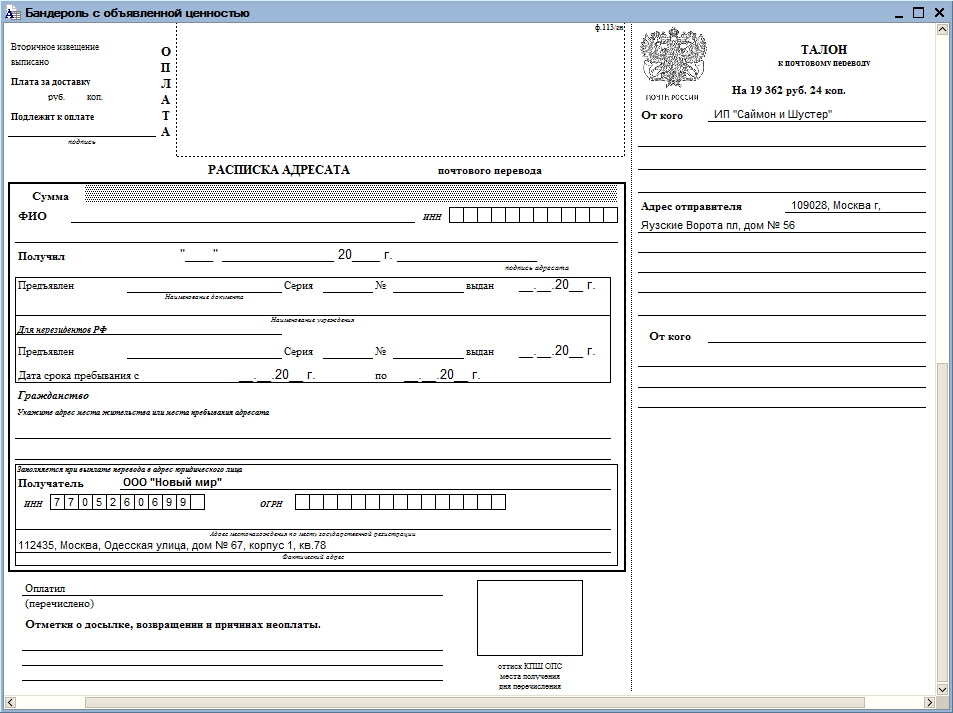Click the amount text На 19 362 руб. 24 коп.
This screenshot has width=953, height=713.
click(788, 91)
